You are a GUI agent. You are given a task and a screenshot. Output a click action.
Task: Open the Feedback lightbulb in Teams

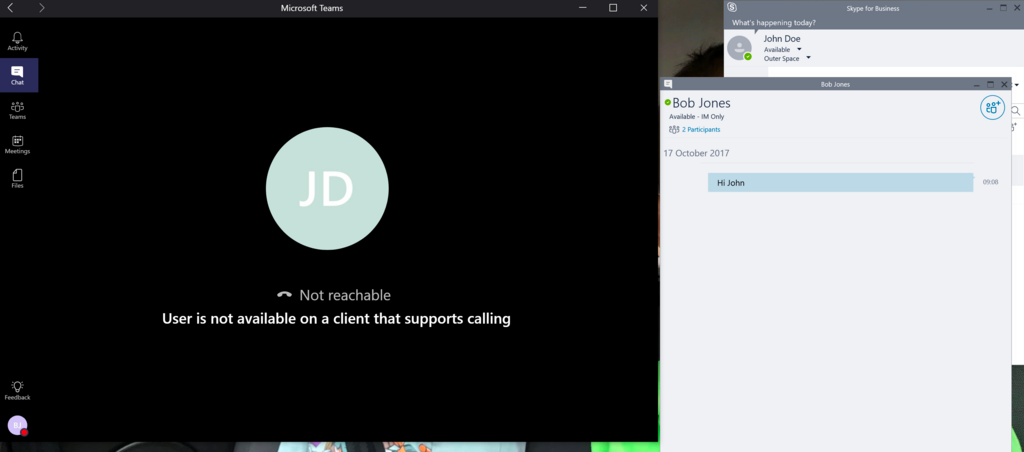coord(18,391)
